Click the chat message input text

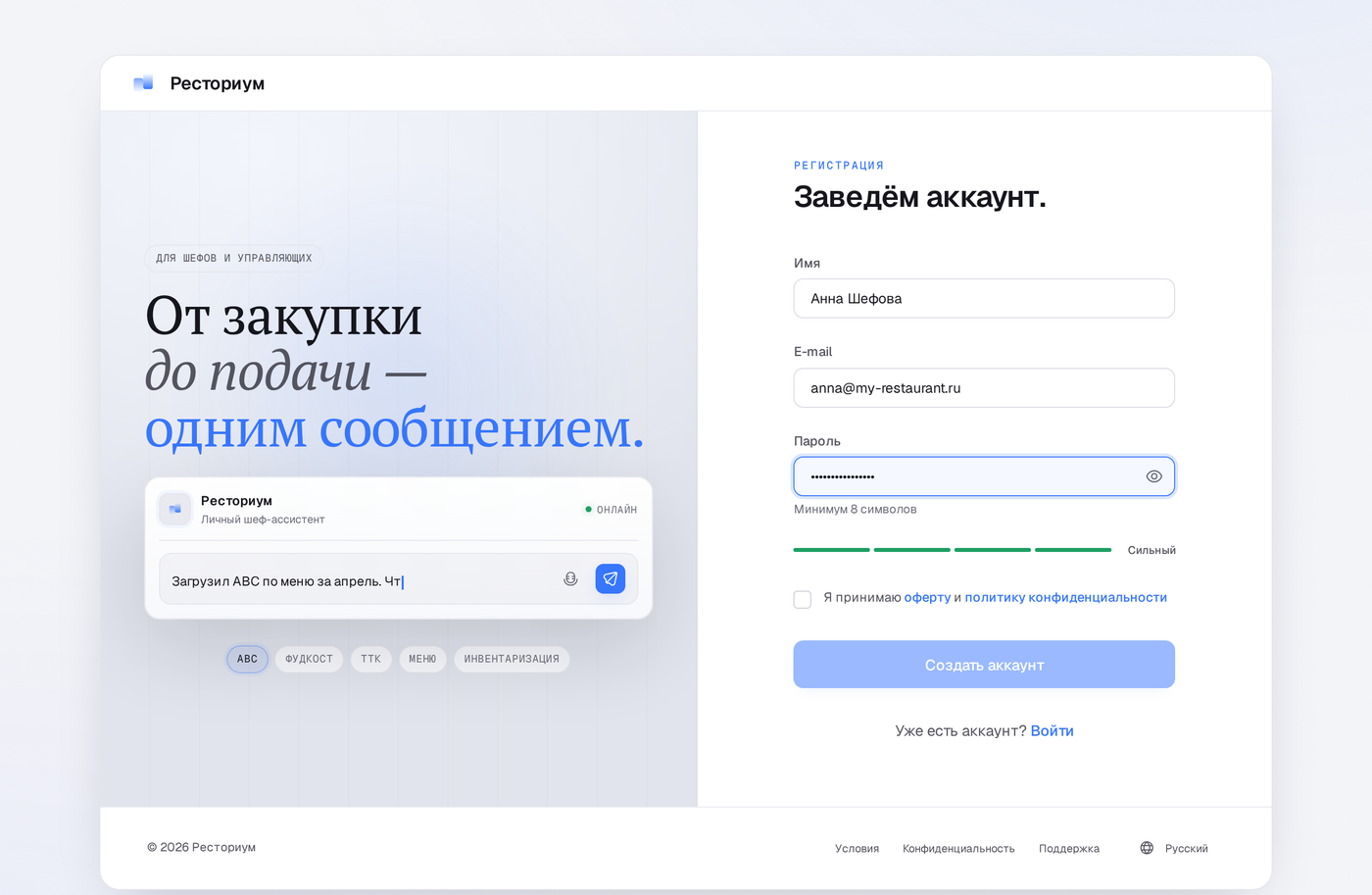[287, 581]
